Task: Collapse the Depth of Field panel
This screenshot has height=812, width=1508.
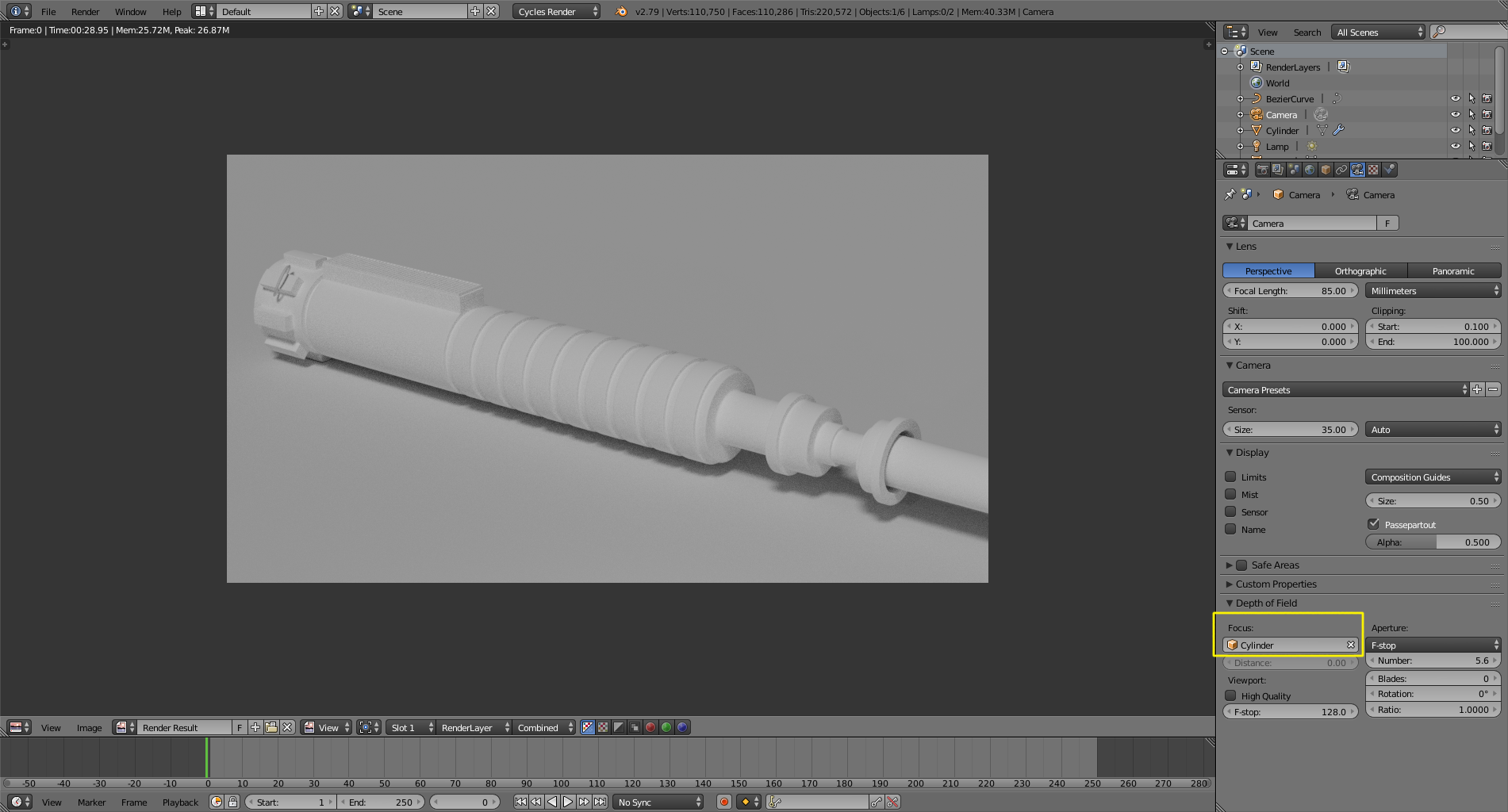Action: (x=1229, y=603)
